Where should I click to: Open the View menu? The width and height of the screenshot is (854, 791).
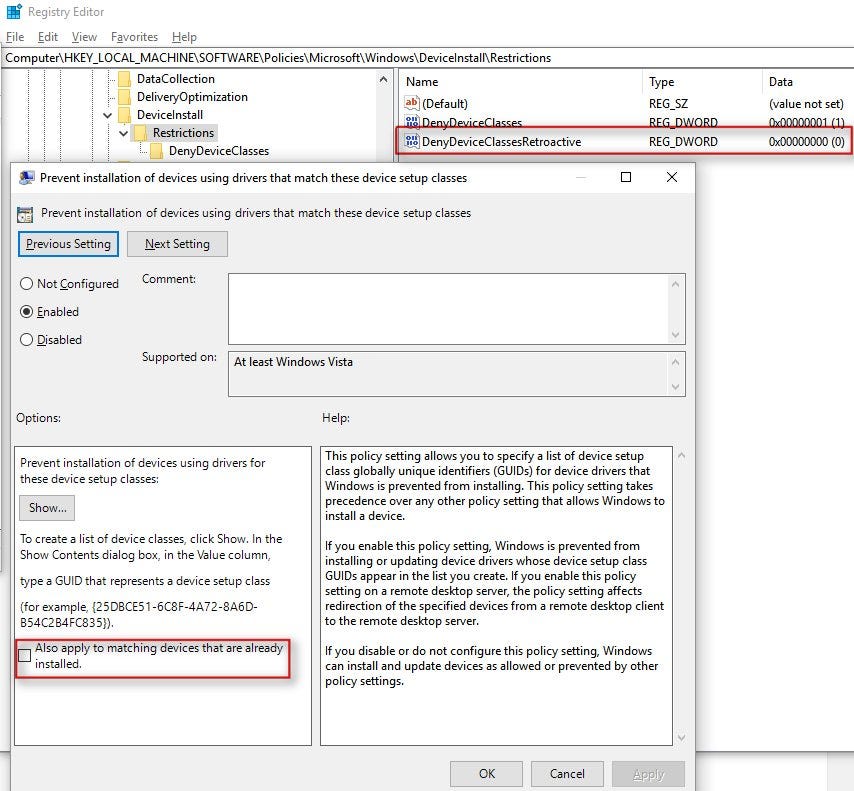[84, 36]
